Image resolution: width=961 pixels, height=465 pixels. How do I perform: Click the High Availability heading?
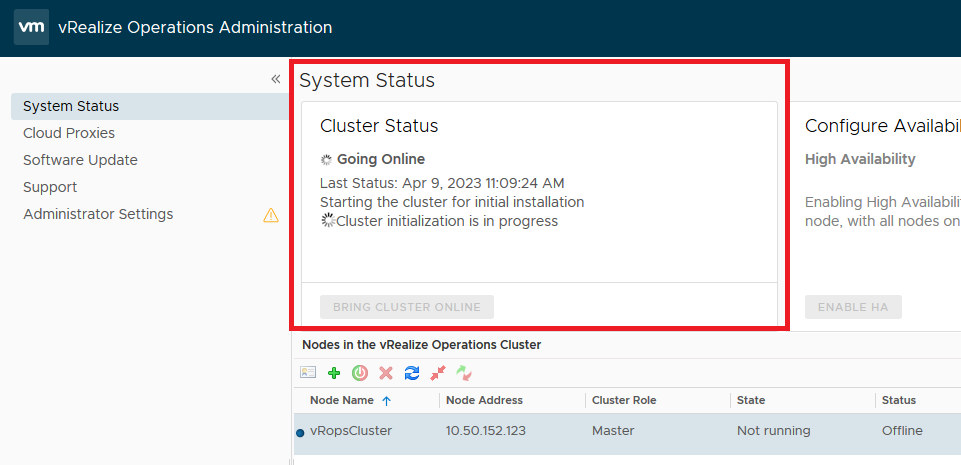(860, 159)
